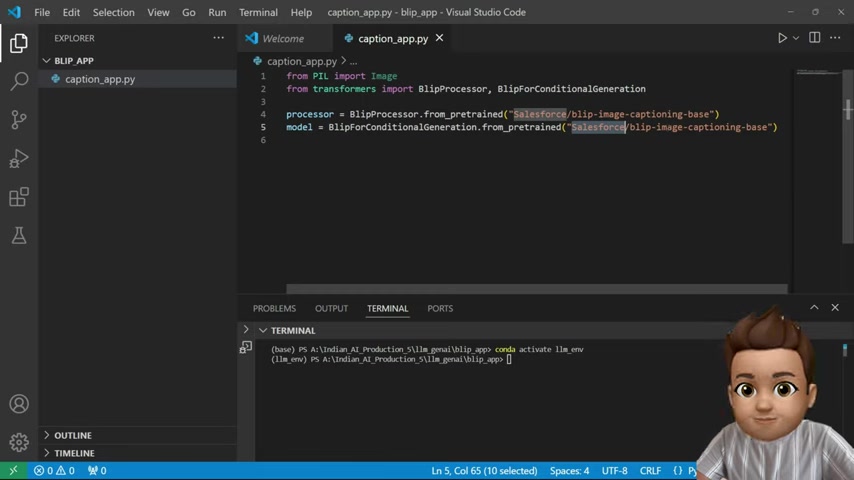Click the editor horizontal scrollbar

(536, 289)
